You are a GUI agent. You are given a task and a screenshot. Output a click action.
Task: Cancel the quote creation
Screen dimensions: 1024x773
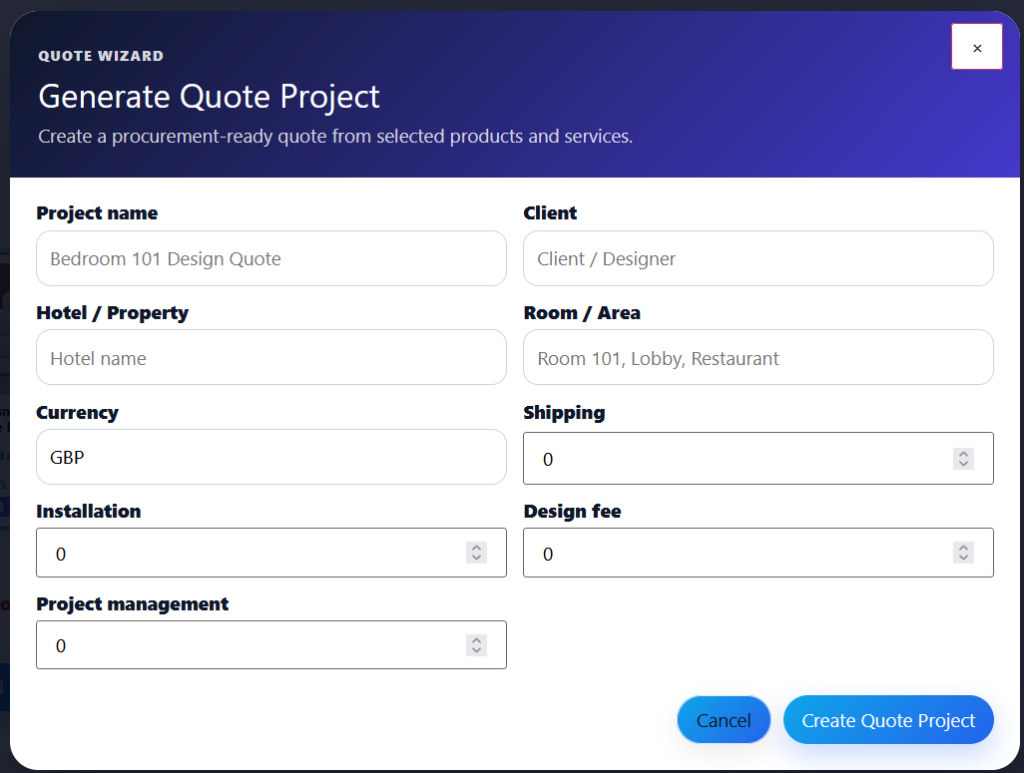(x=724, y=719)
